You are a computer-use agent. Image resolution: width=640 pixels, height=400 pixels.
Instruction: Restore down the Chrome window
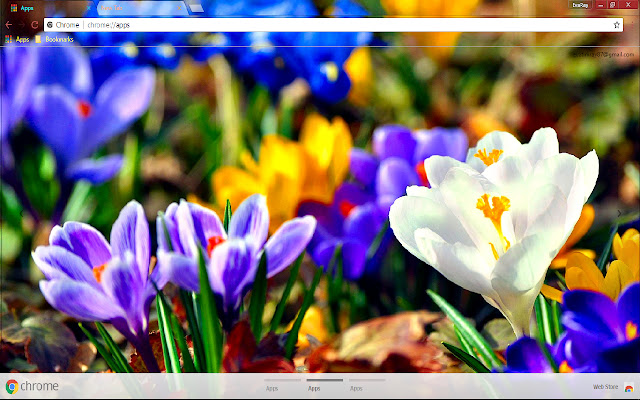(x=612, y=5)
